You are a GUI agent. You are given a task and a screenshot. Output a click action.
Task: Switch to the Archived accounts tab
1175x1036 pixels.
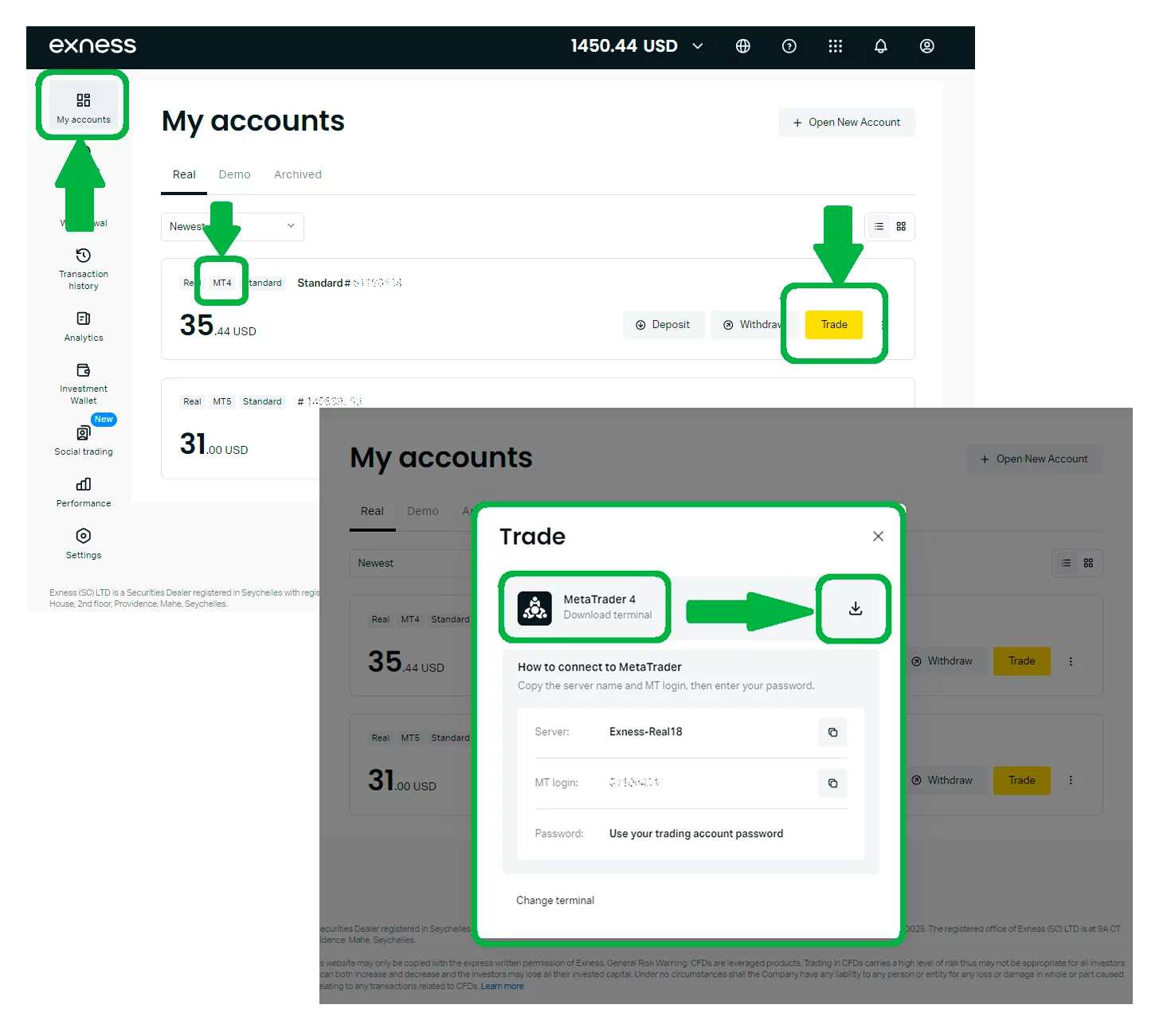pos(297,174)
